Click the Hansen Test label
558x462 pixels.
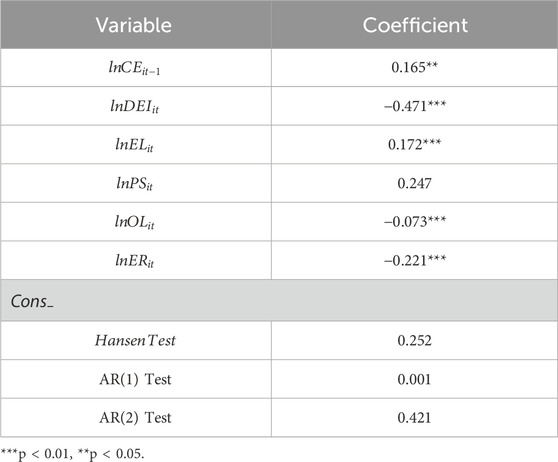pos(135,340)
